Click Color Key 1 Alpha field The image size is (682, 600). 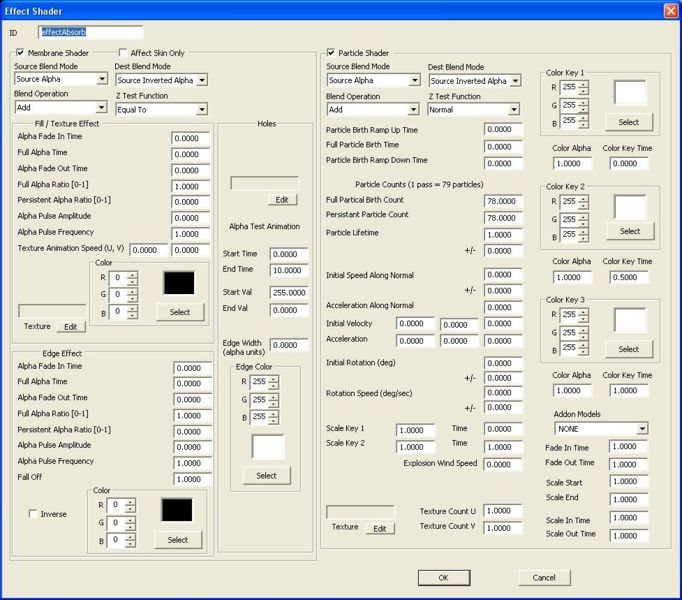[x=572, y=163]
